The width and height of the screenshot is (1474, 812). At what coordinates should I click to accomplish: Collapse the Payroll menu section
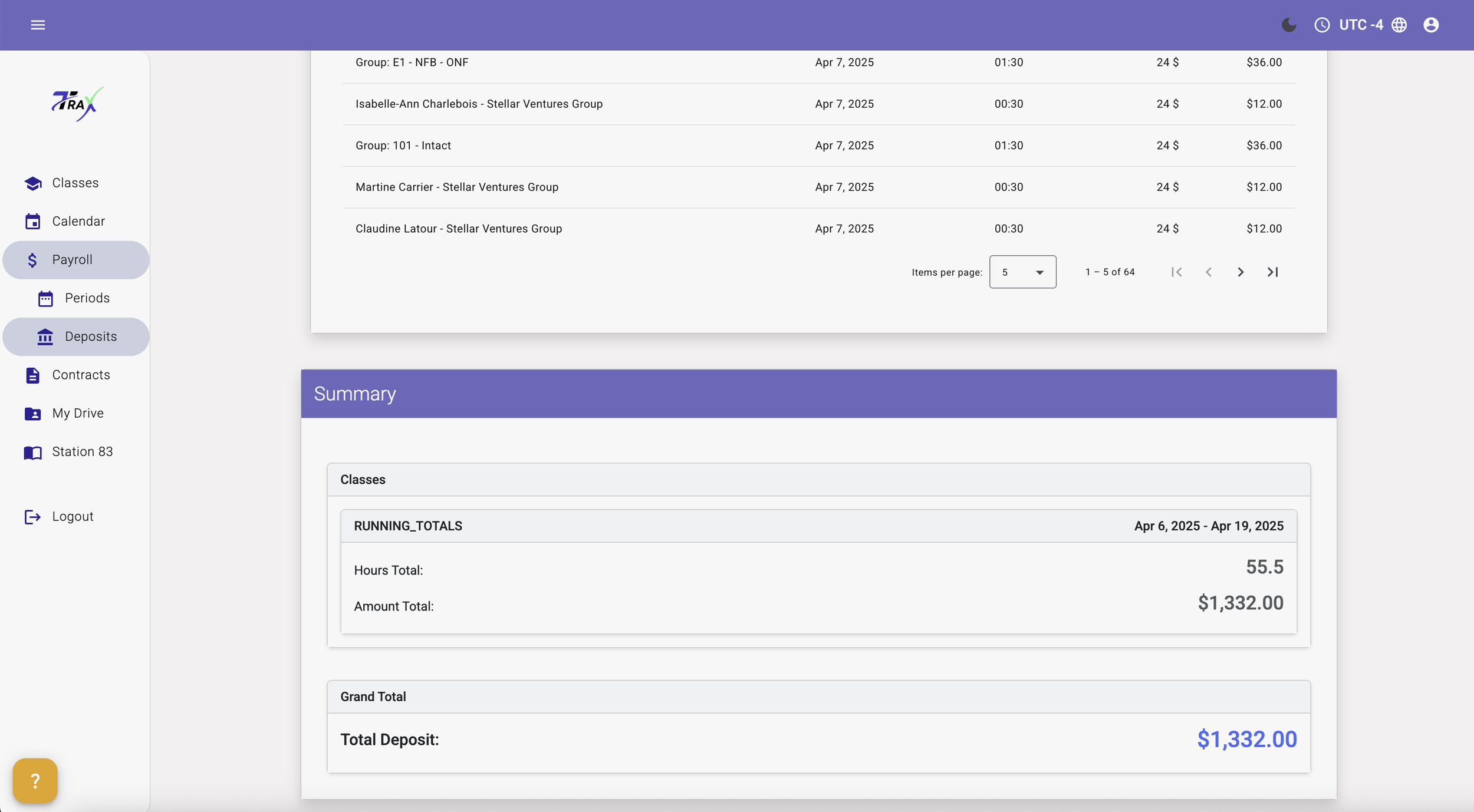pos(76,260)
